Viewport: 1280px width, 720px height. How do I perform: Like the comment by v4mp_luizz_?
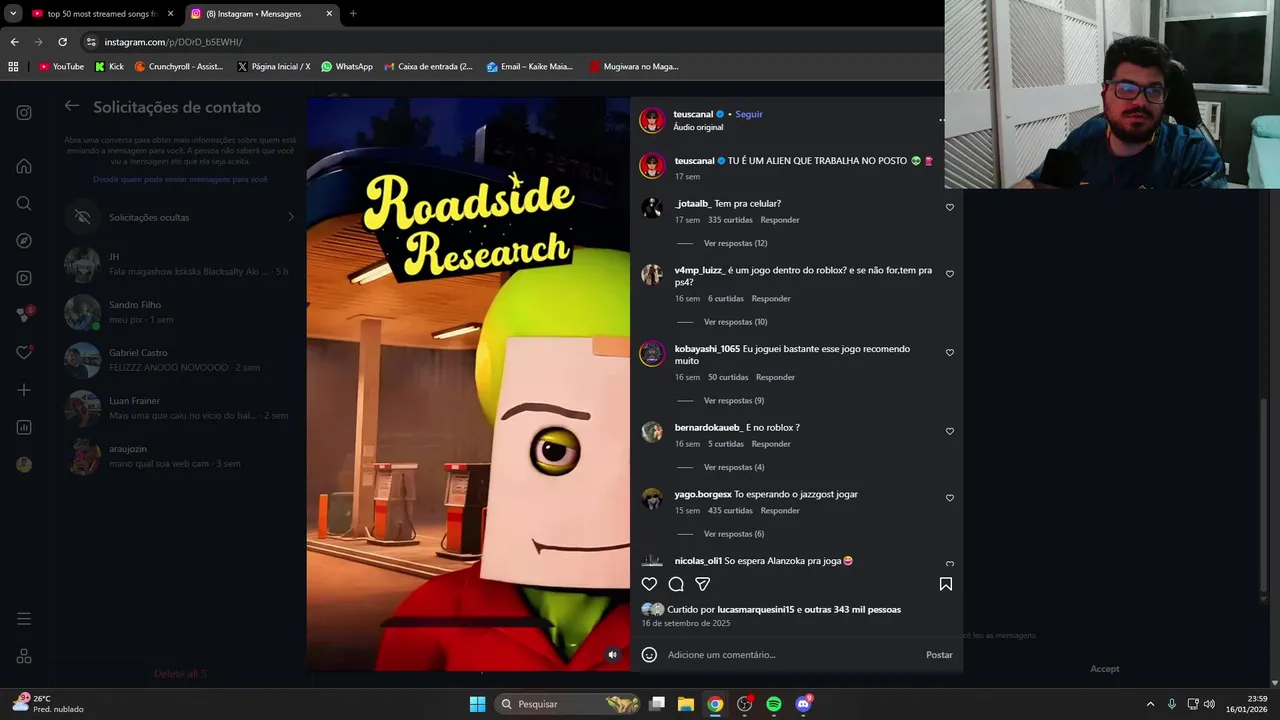click(950, 274)
